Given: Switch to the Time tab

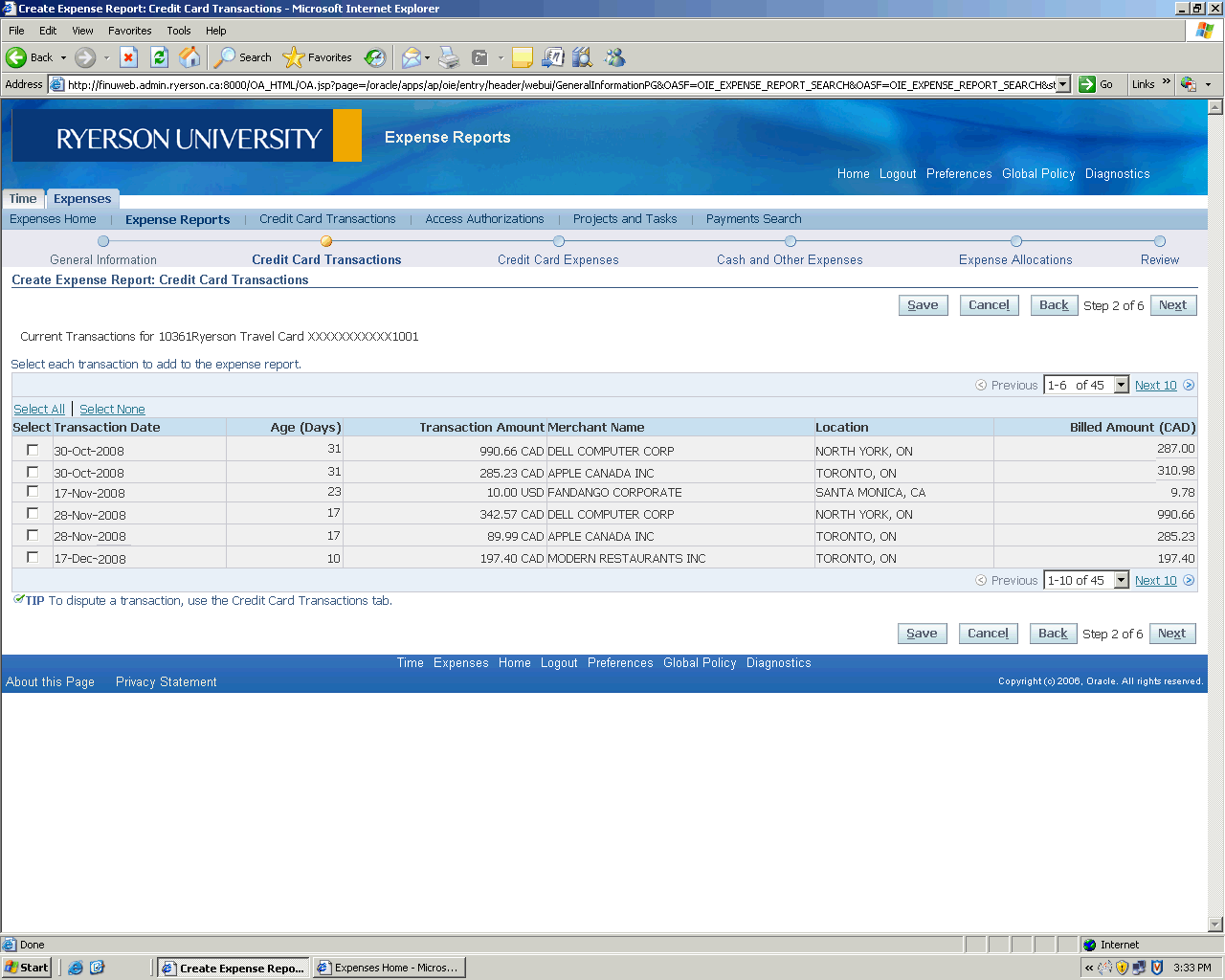Looking at the screenshot, I should (23, 199).
